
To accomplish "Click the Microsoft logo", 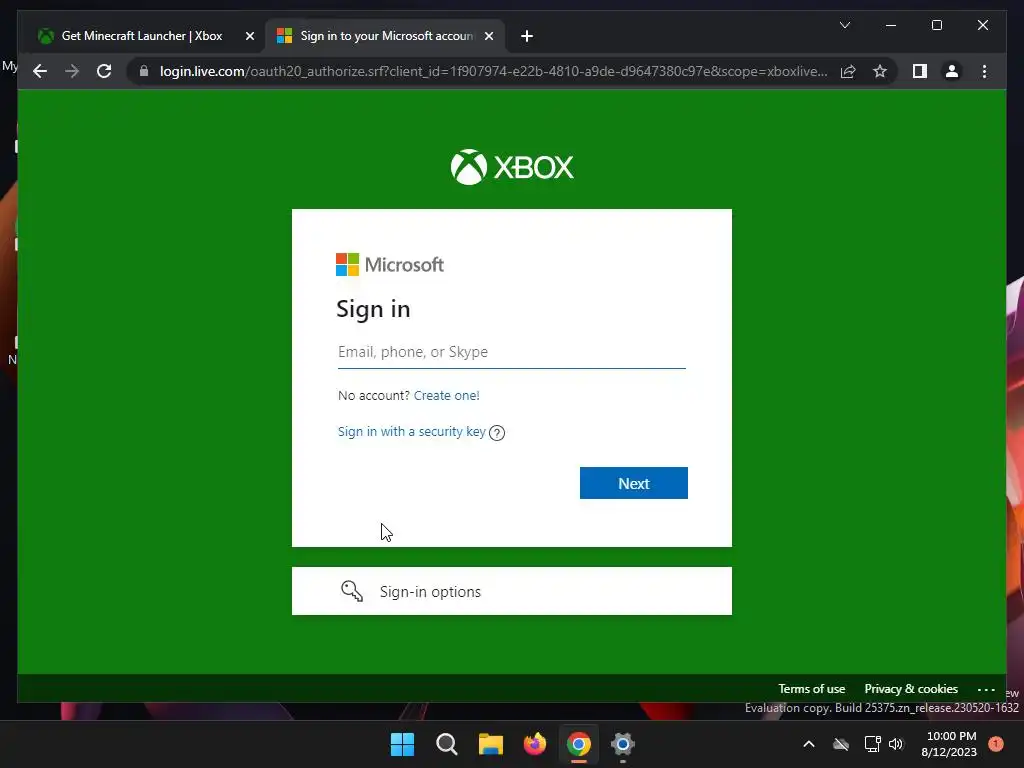I will coord(390,264).
